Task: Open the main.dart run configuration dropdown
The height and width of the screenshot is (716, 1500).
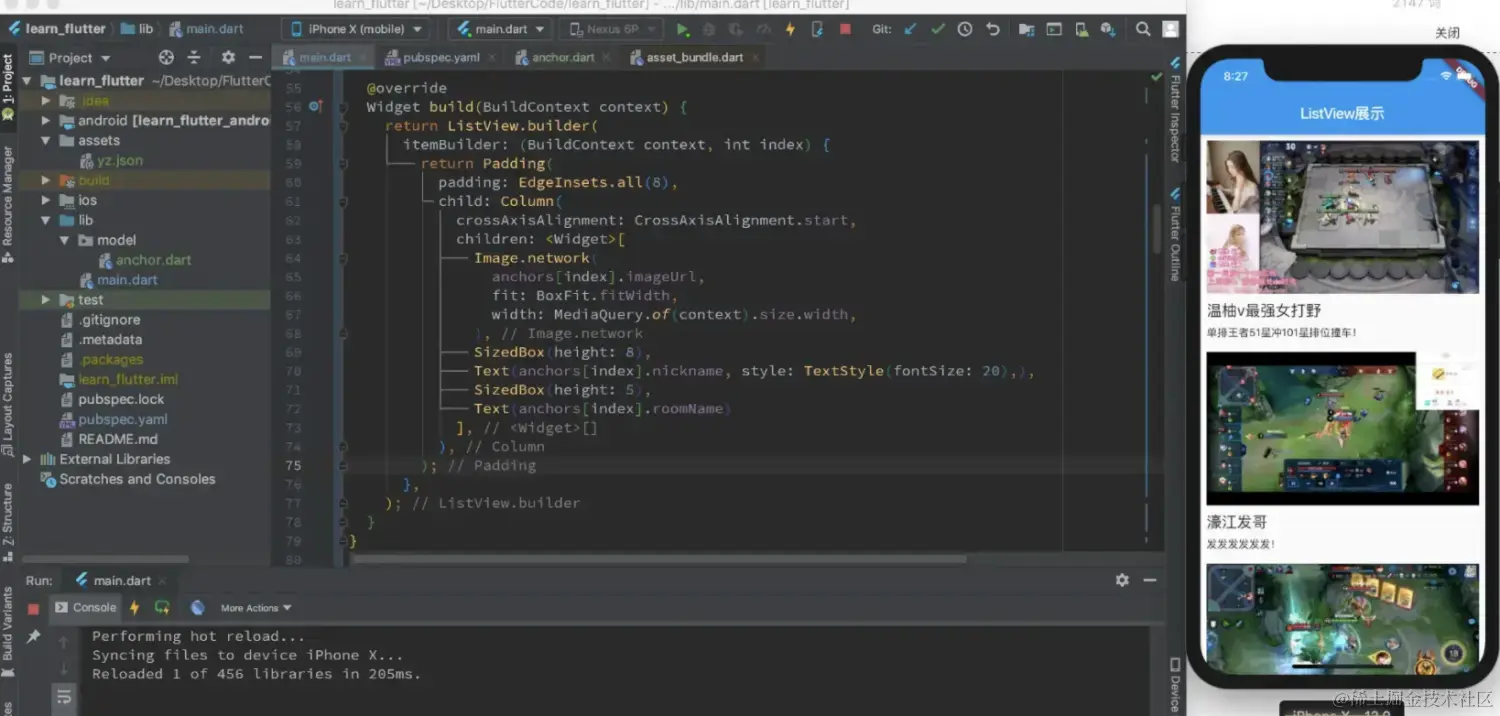Action: point(500,29)
